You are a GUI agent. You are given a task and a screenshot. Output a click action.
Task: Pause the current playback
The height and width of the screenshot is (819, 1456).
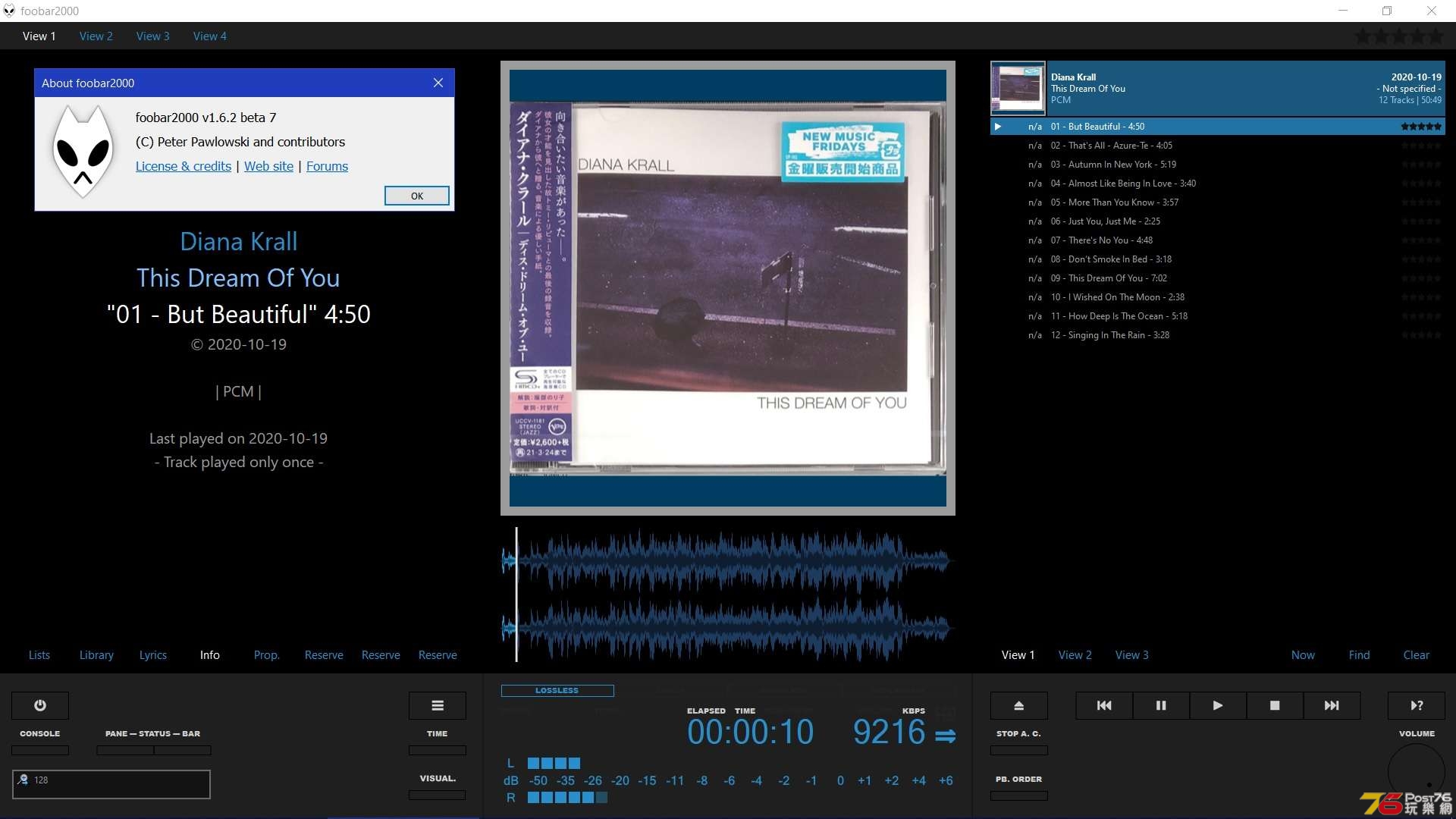click(x=1161, y=705)
